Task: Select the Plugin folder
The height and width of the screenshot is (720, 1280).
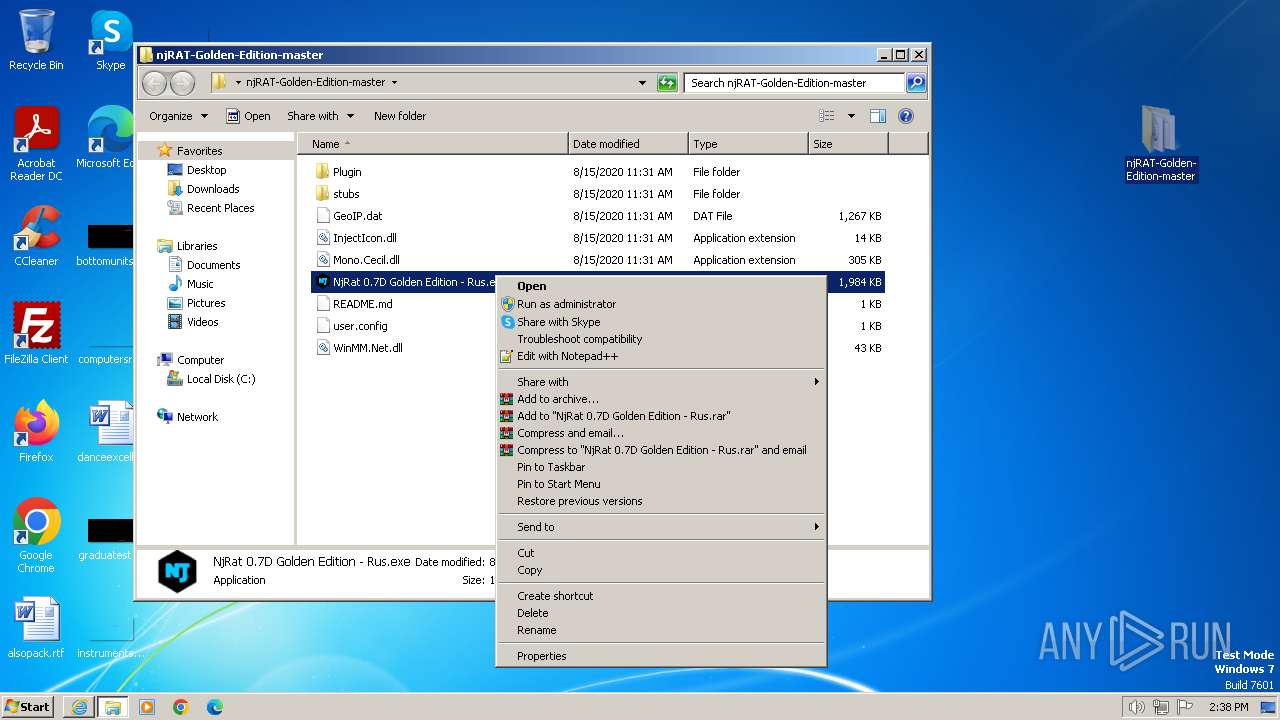Action: tap(347, 172)
